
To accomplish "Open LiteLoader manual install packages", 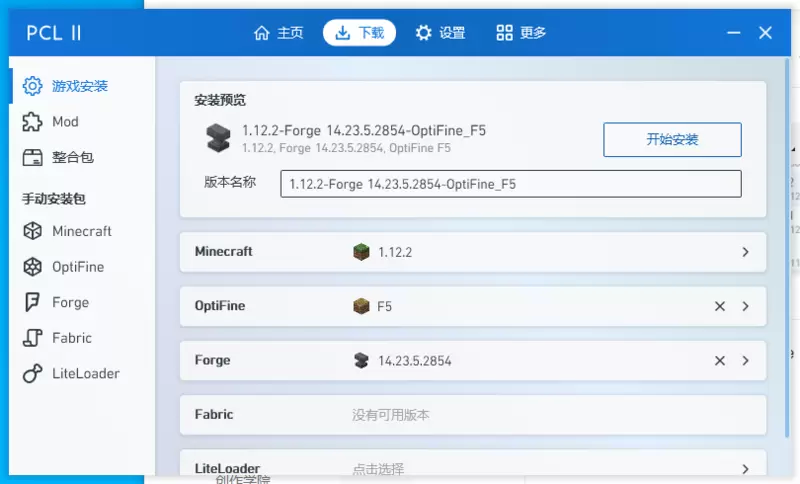I will 82,373.
